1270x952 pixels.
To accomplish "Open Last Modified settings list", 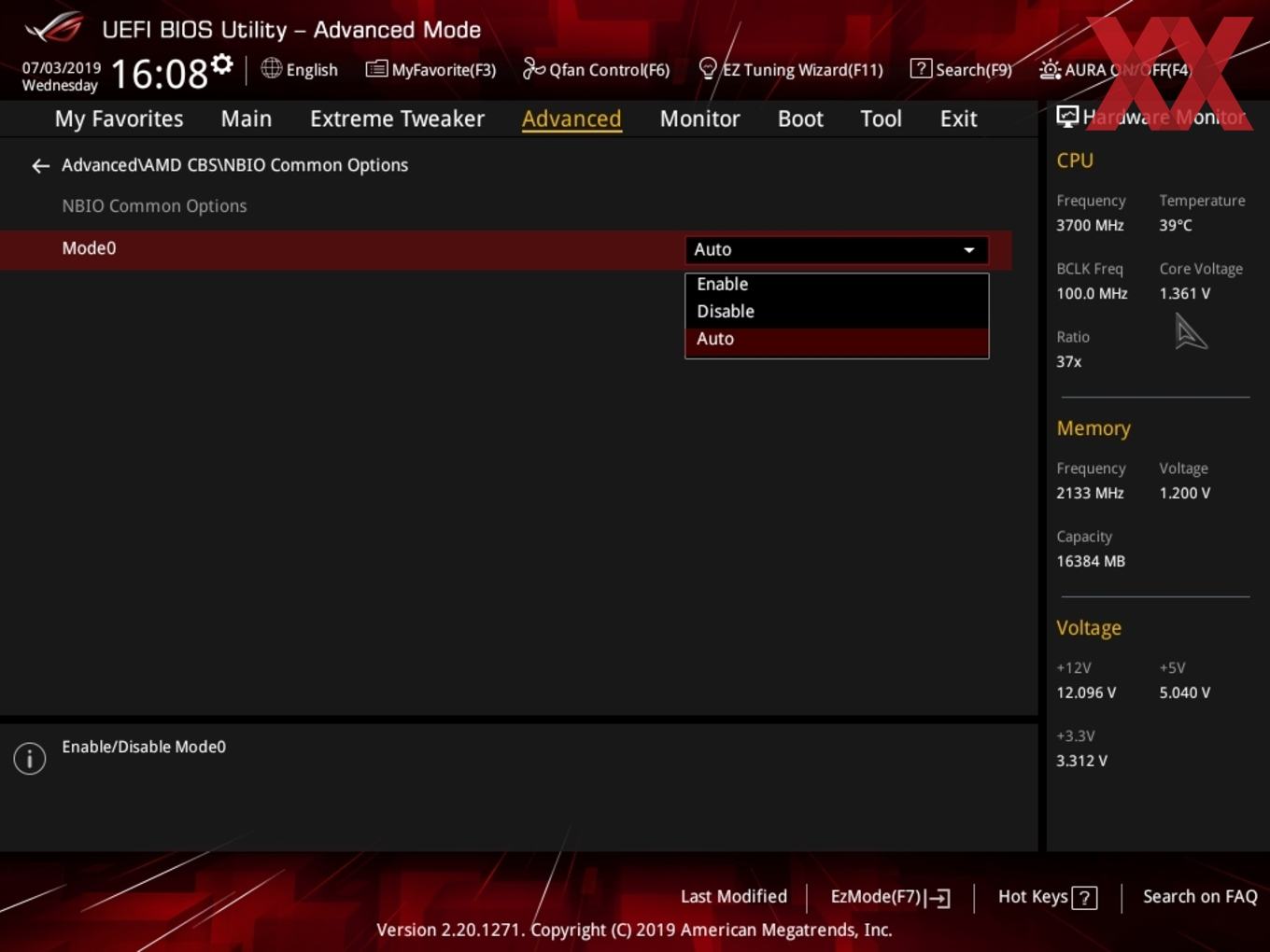I will tap(734, 896).
